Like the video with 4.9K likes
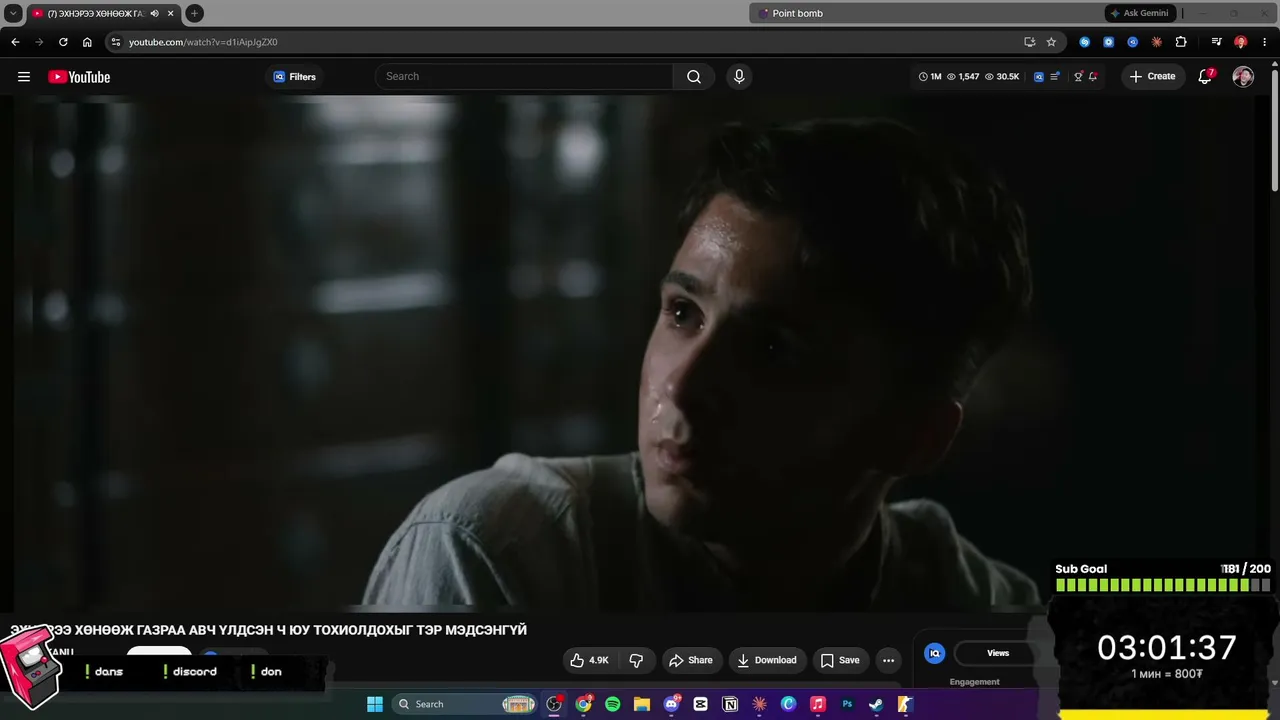 pos(589,660)
